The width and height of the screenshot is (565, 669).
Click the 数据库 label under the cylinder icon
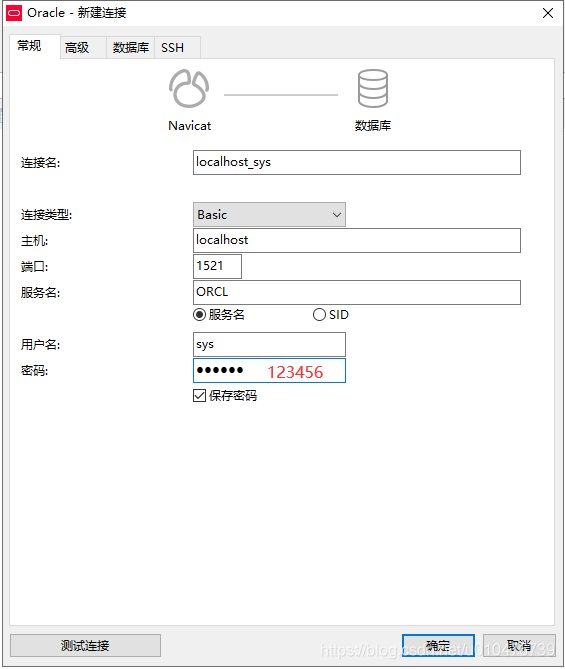[373, 126]
